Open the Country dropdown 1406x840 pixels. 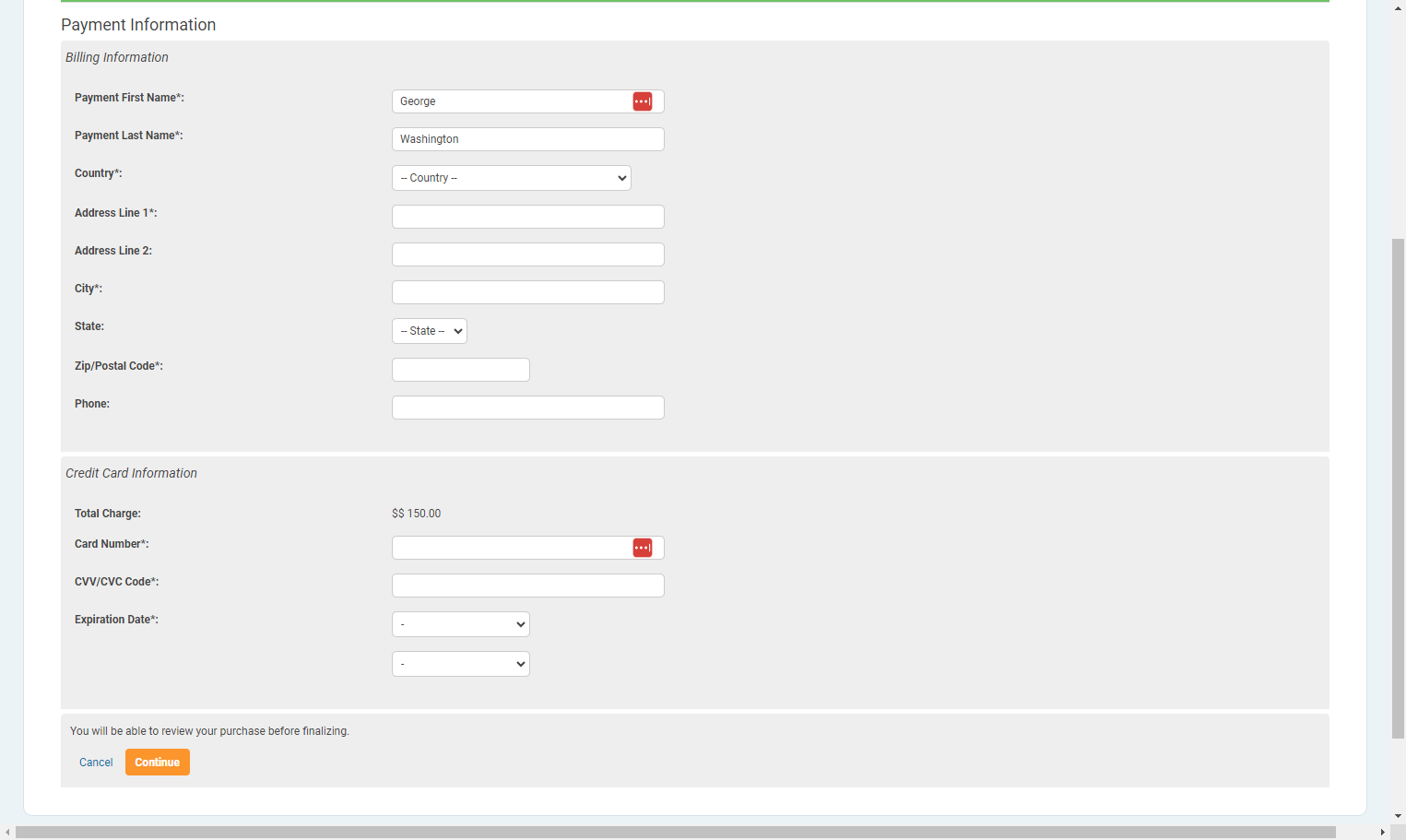pyautogui.click(x=512, y=178)
